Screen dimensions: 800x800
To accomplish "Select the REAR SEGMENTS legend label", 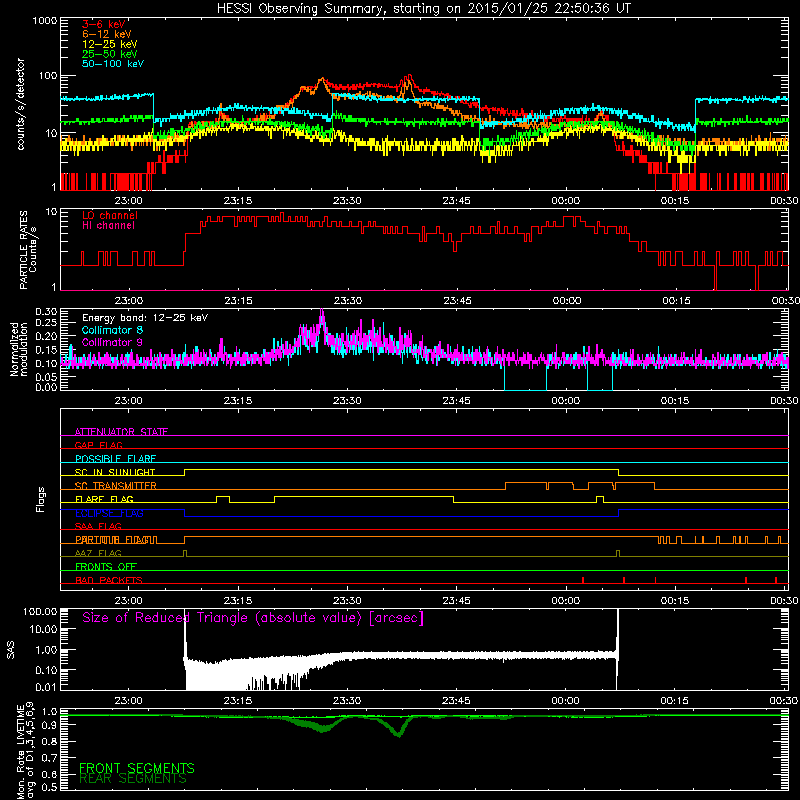I will (133, 779).
